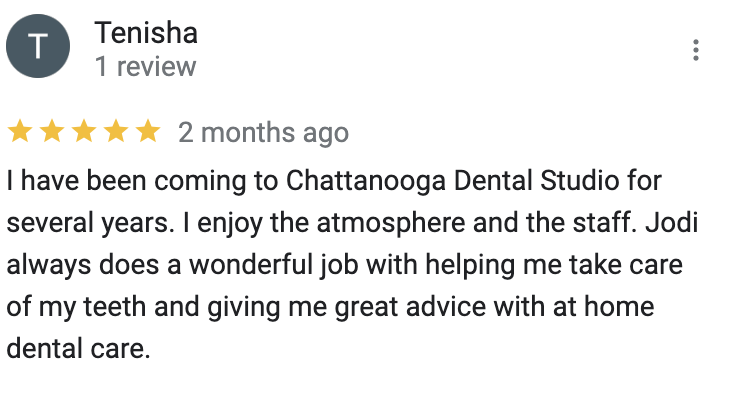This screenshot has width=740, height=394.
Task: Click the final line "dental care."
Action: click(78, 348)
